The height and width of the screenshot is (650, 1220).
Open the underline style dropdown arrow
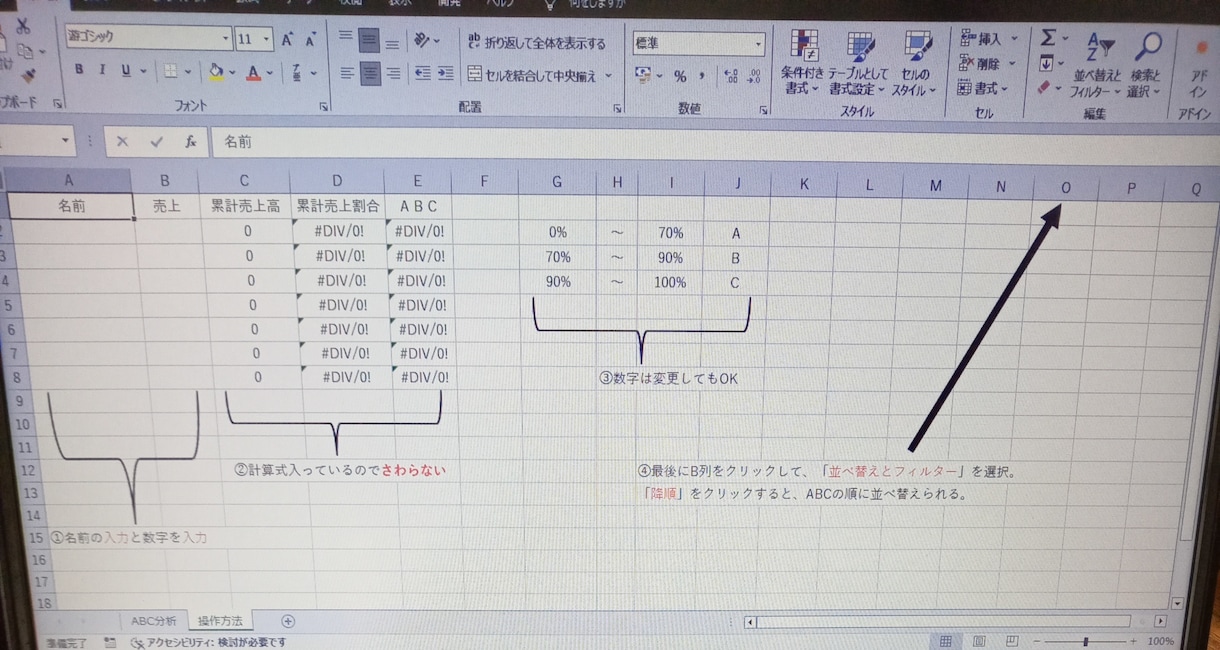pyautogui.click(x=144, y=72)
